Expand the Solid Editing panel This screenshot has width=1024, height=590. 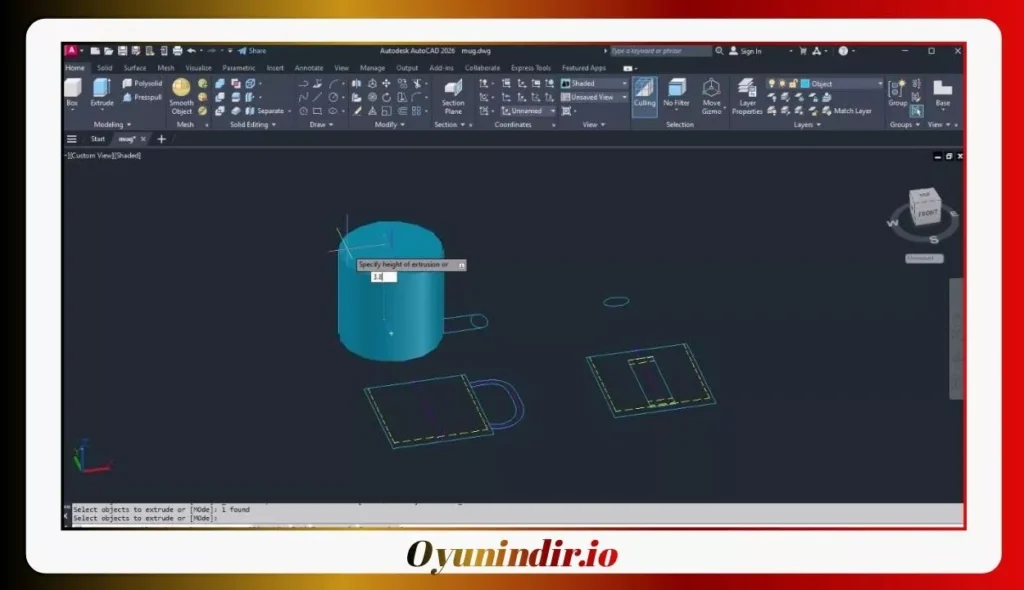point(253,124)
